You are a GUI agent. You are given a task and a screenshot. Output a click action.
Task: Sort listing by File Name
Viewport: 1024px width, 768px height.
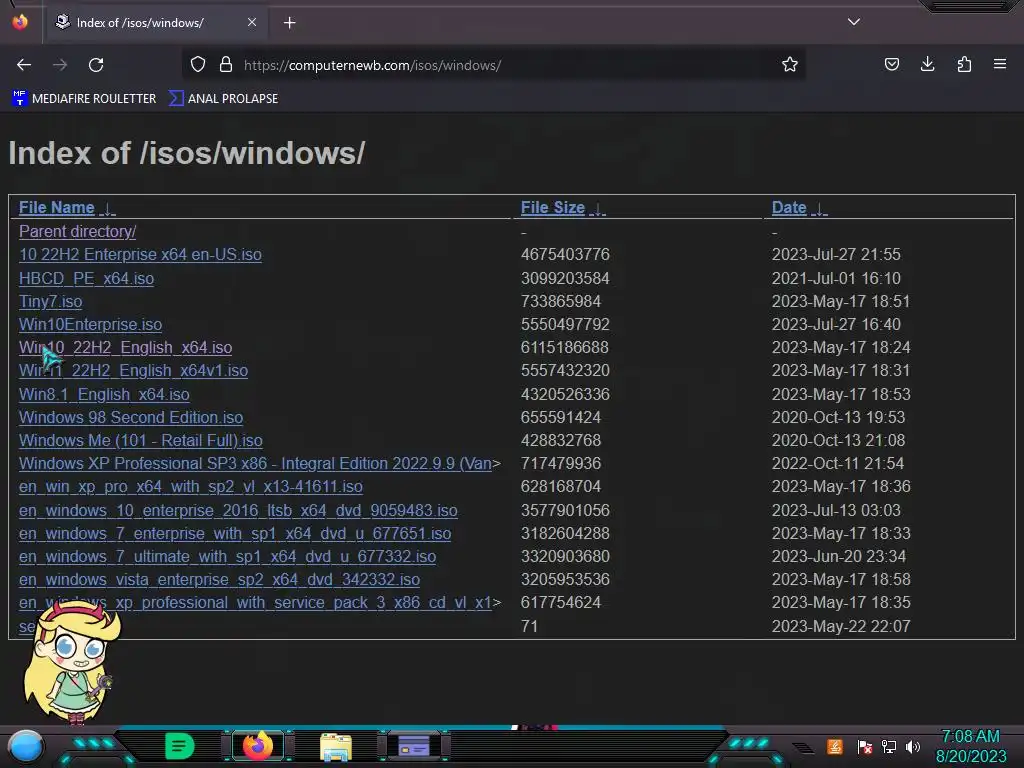coord(57,208)
